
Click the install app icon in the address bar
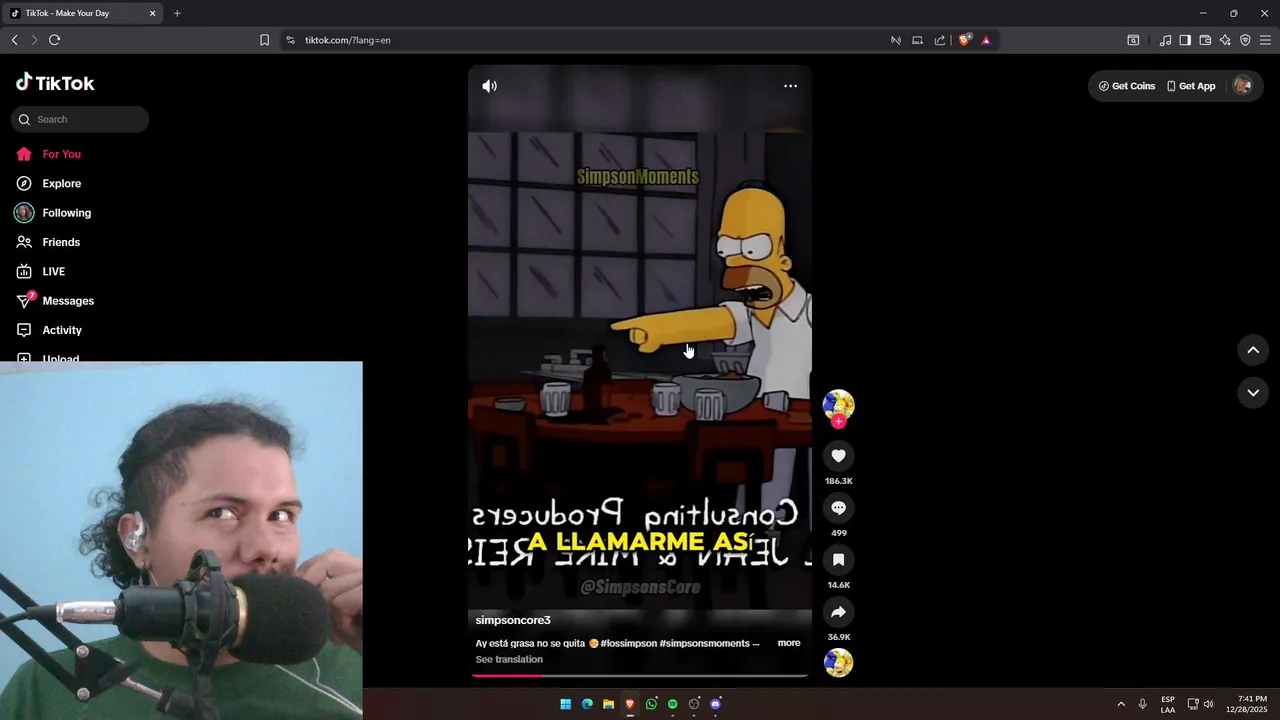tap(917, 40)
